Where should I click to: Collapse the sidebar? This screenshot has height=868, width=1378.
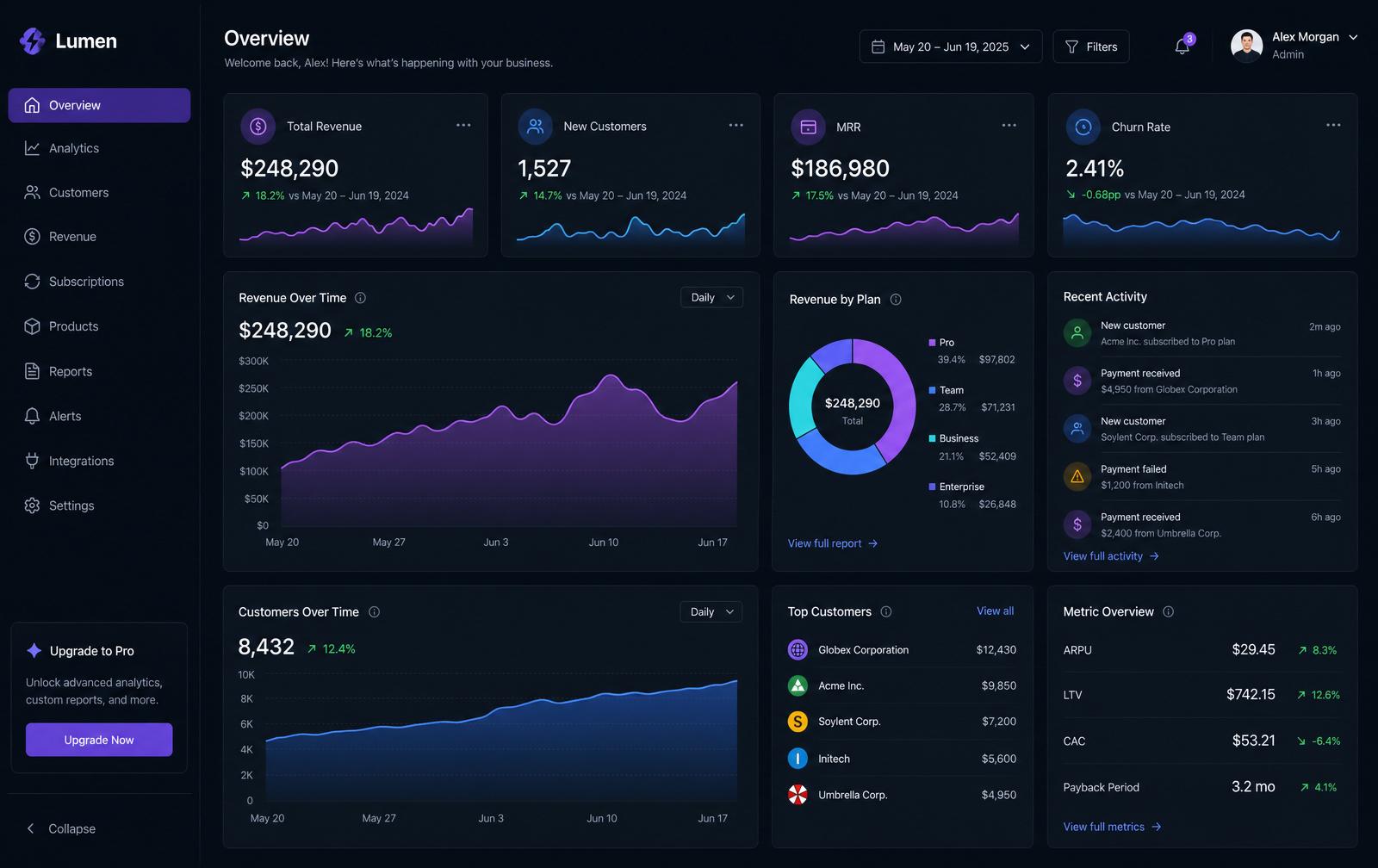click(x=60, y=828)
